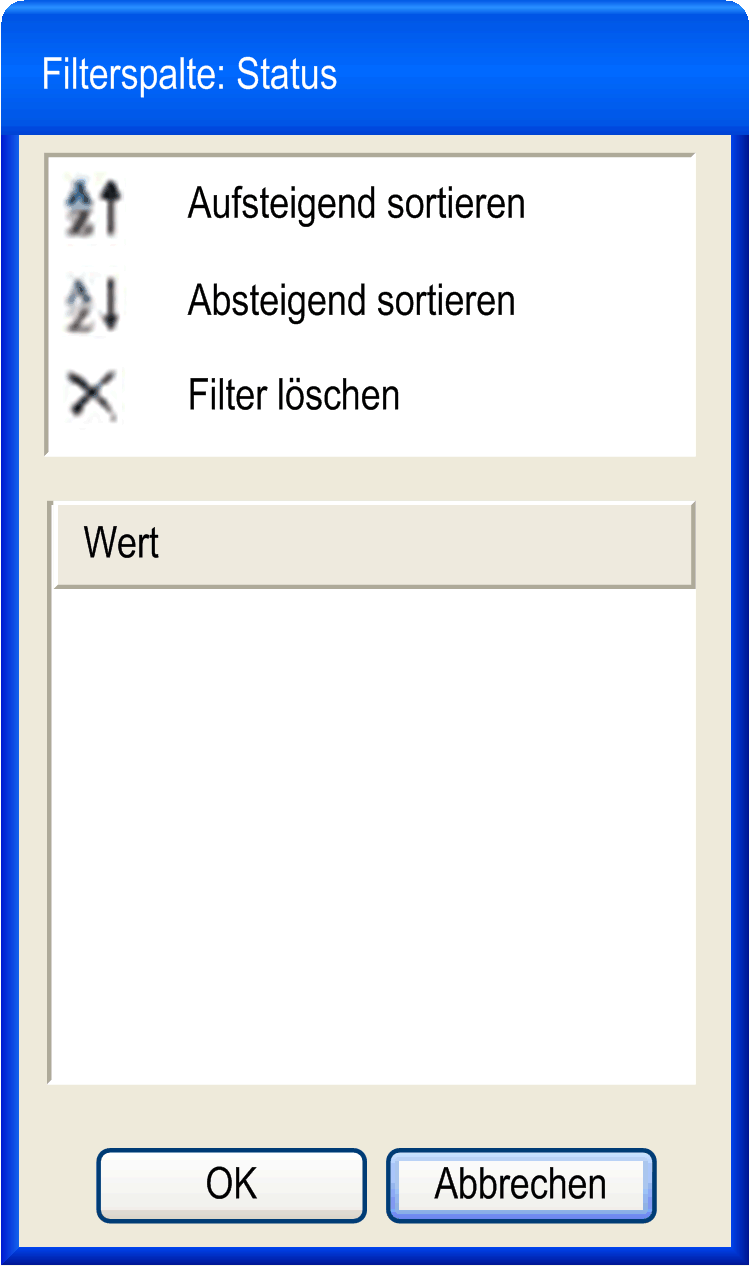Viewport: 750px width, 1266px height.
Task: Click the Wert column header
Action: click(374, 545)
